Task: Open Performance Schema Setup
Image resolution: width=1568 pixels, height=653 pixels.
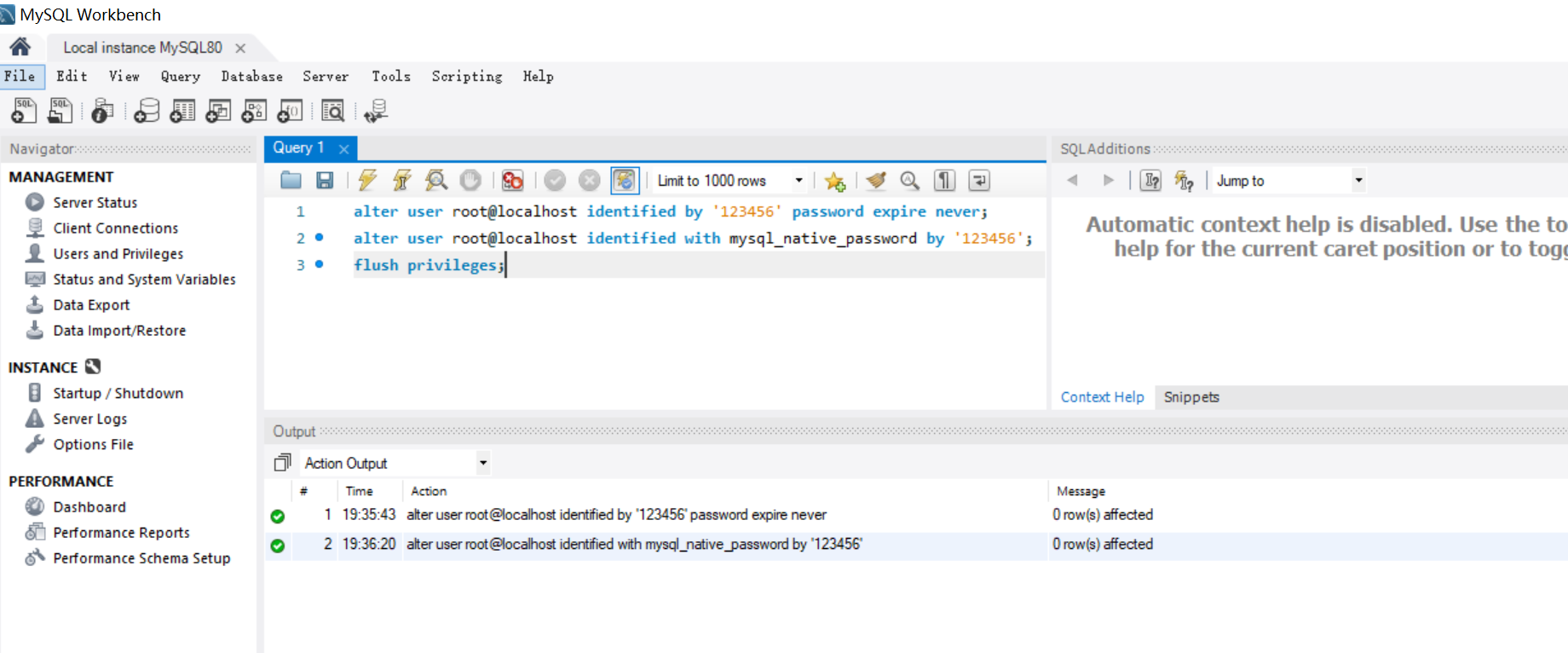Action: 141,558
